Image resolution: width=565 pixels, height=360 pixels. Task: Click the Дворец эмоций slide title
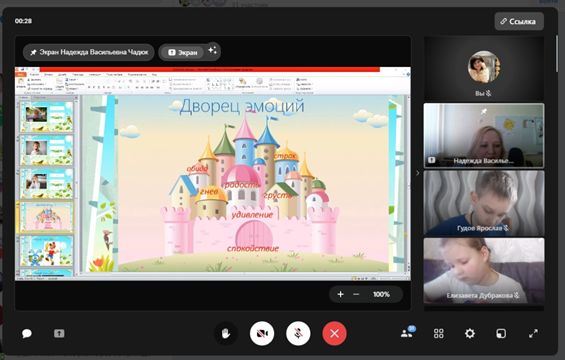[242, 106]
